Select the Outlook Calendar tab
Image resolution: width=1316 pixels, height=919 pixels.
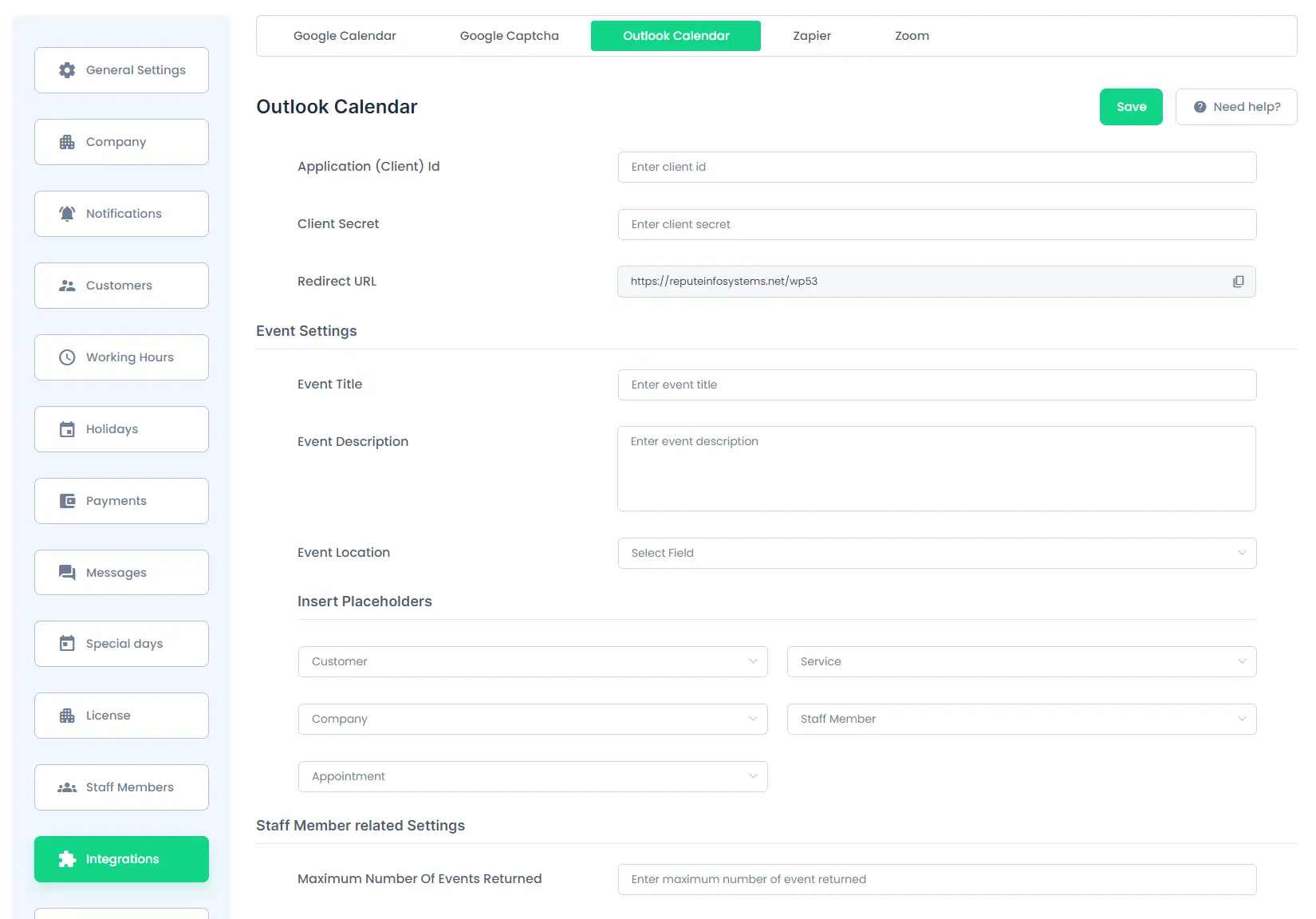[x=676, y=36]
